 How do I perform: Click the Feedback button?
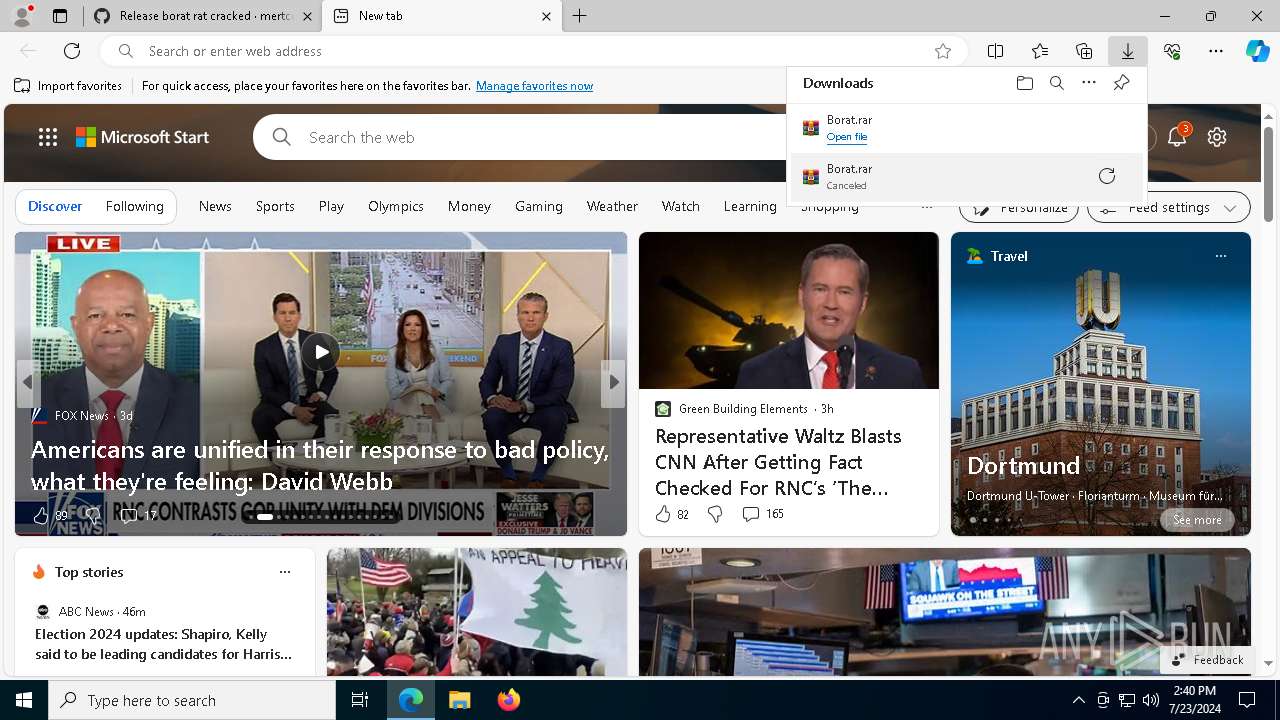click(x=1207, y=660)
